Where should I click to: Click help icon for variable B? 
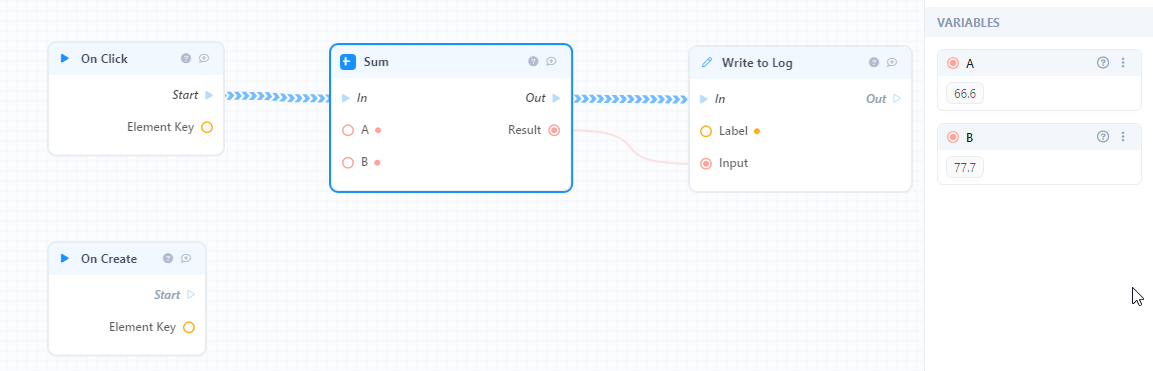tap(1102, 137)
